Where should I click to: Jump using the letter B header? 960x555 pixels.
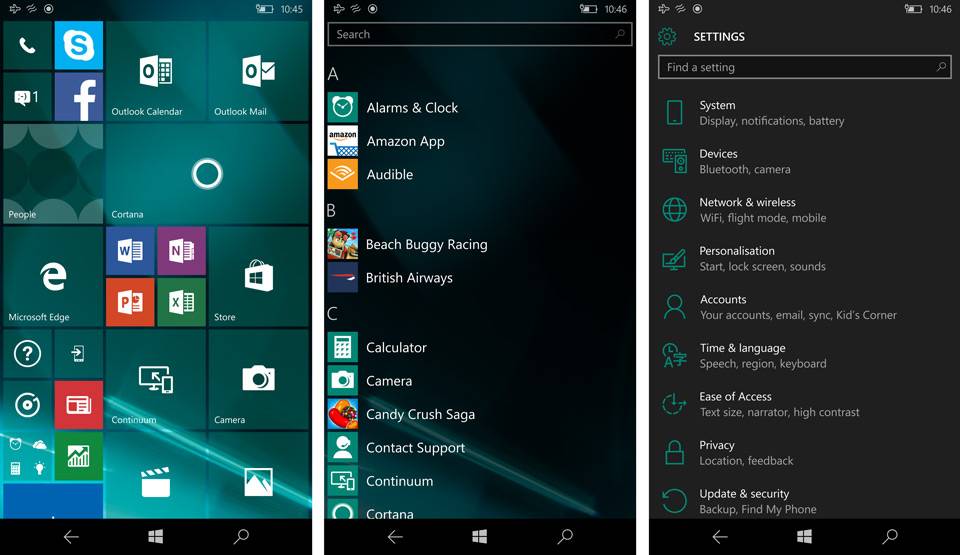[x=332, y=210]
